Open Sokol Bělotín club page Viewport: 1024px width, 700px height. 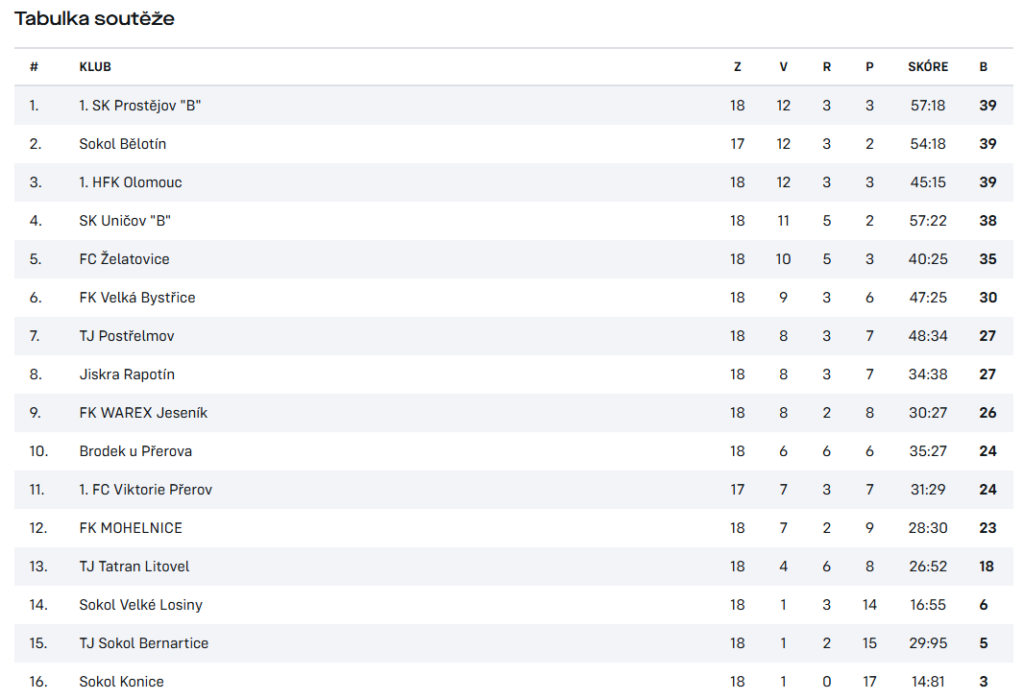point(123,144)
